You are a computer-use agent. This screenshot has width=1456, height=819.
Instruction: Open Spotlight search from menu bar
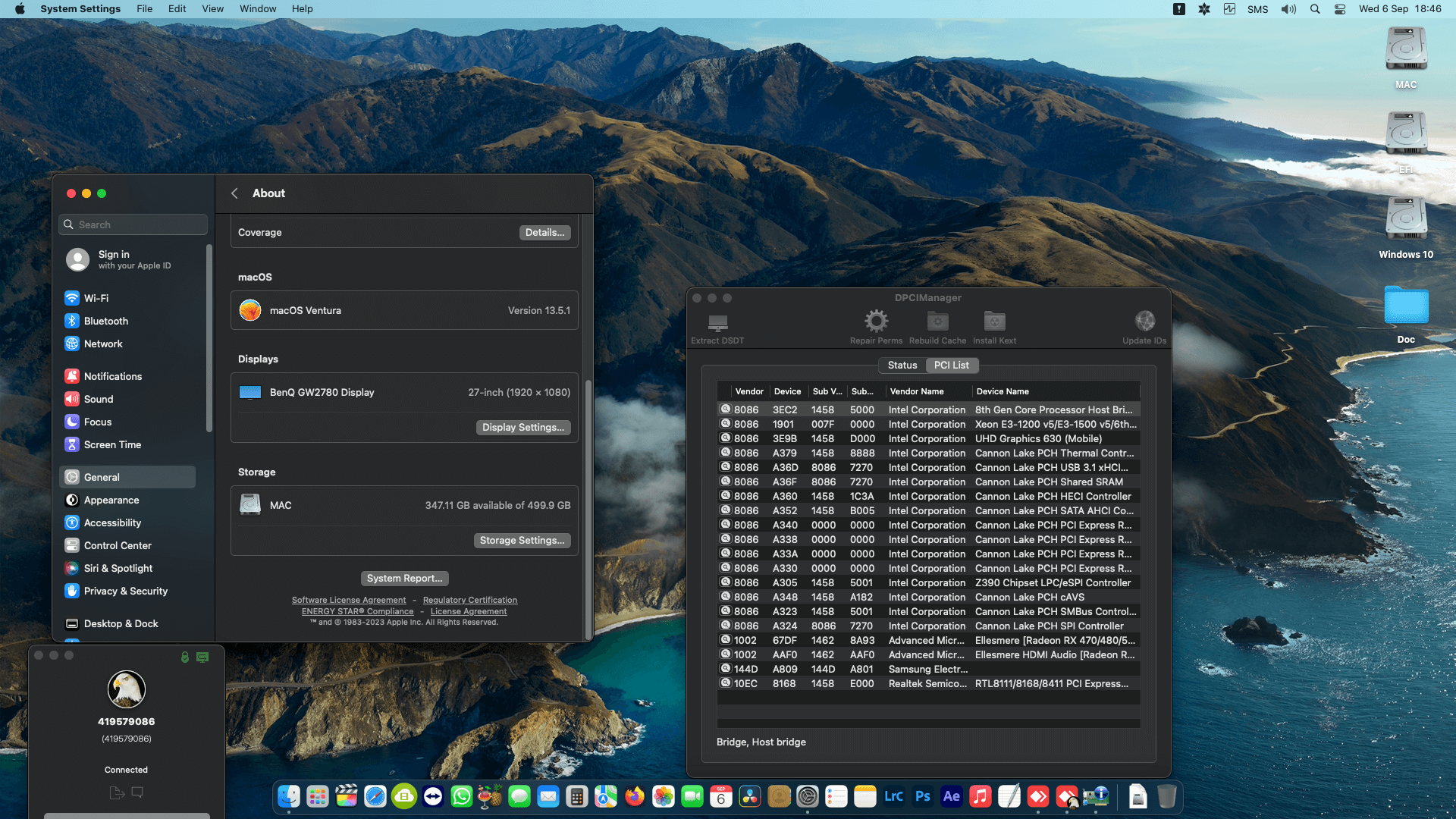[x=1314, y=8]
